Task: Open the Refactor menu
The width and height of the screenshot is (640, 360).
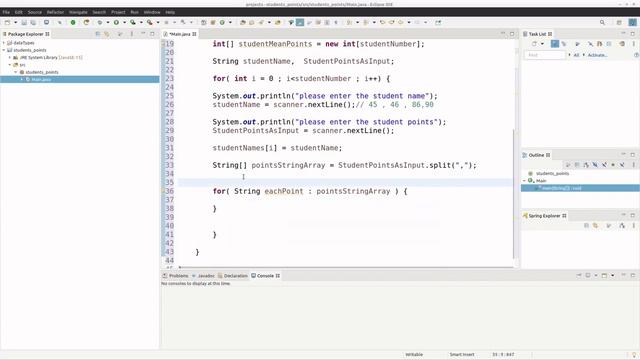Action: 55,12
